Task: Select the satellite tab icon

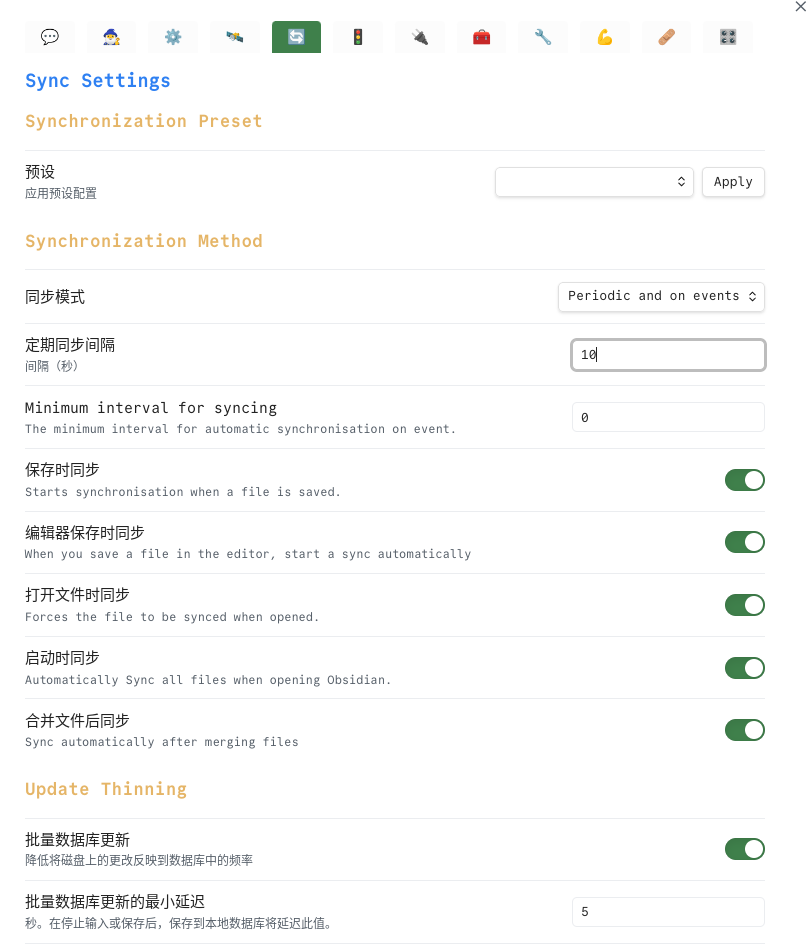Action: [235, 37]
